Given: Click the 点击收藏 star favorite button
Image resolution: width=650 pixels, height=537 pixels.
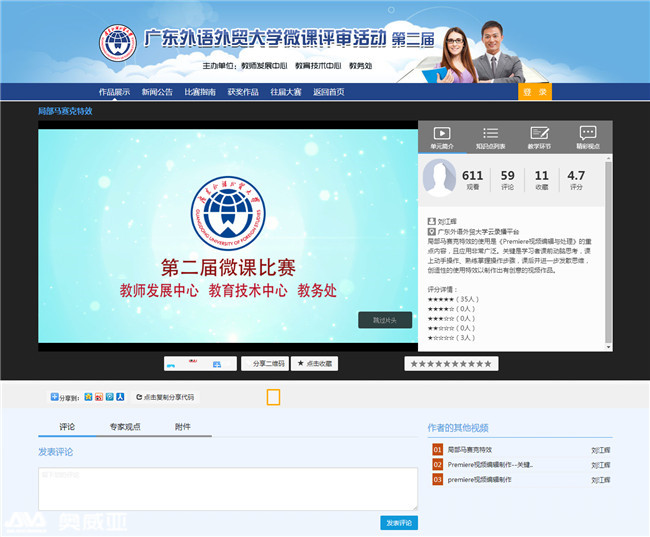Looking at the screenshot, I should [x=315, y=363].
